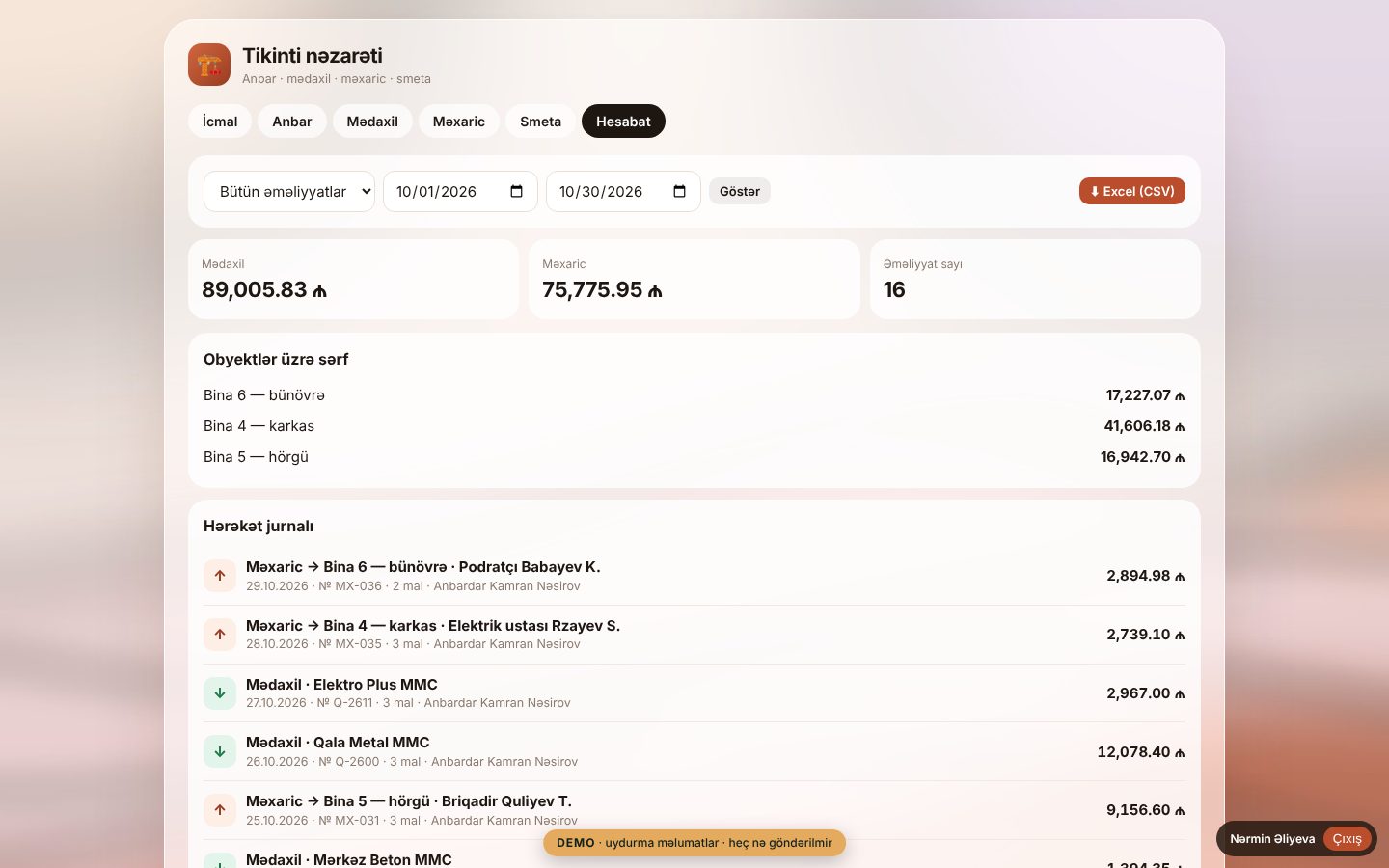This screenshot has height=868, width=1389.
Task: Click down-arrow icon of Qala Metal MMC entry
Action: pyautogui.click(x=220, y=751)
